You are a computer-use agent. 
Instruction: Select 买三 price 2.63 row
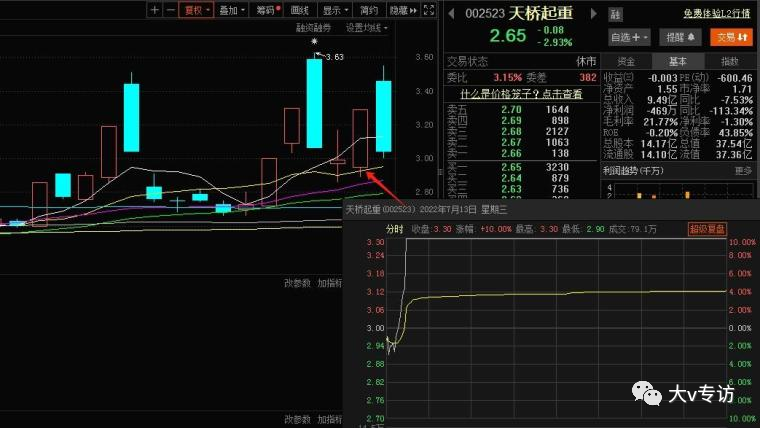pos(522,189)
